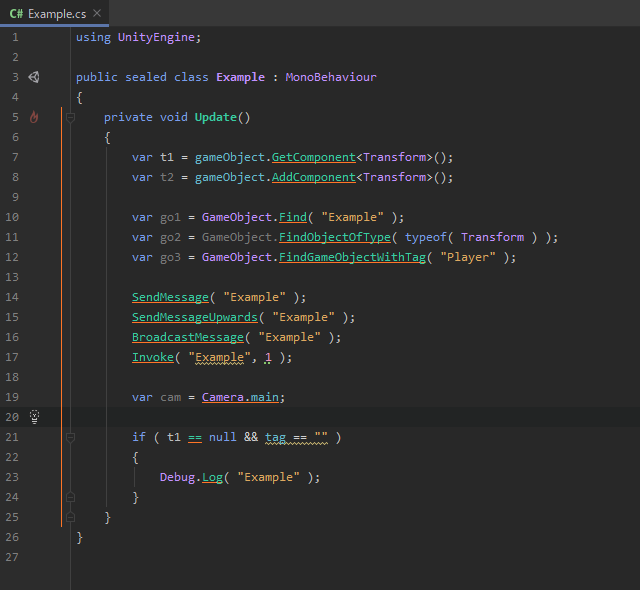Click variable t2 on line 8

click(x=167, y=177)
